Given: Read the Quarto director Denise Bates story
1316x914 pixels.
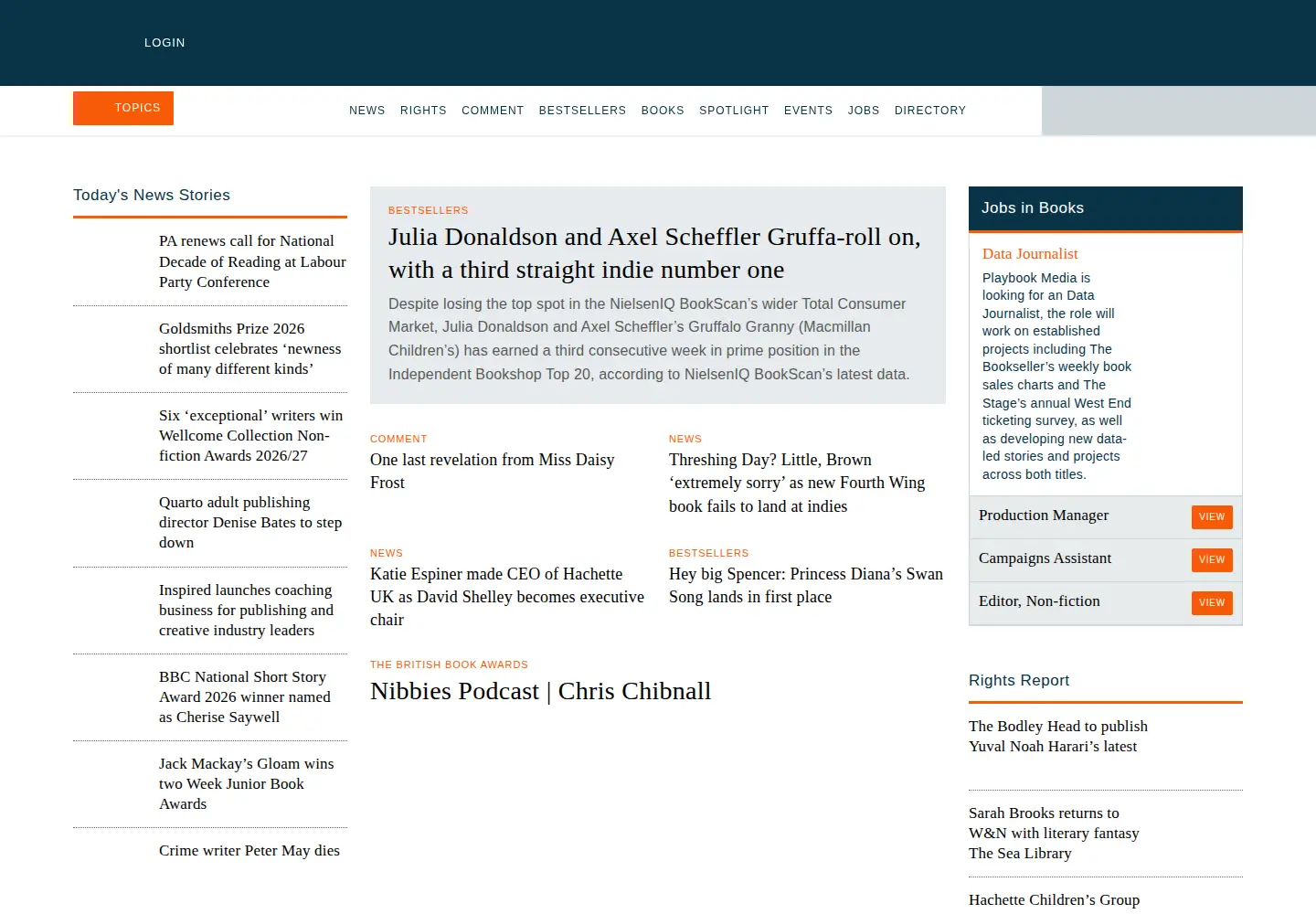Looking at the screenshot, I should pyautogui.click(x=250, y=522).
